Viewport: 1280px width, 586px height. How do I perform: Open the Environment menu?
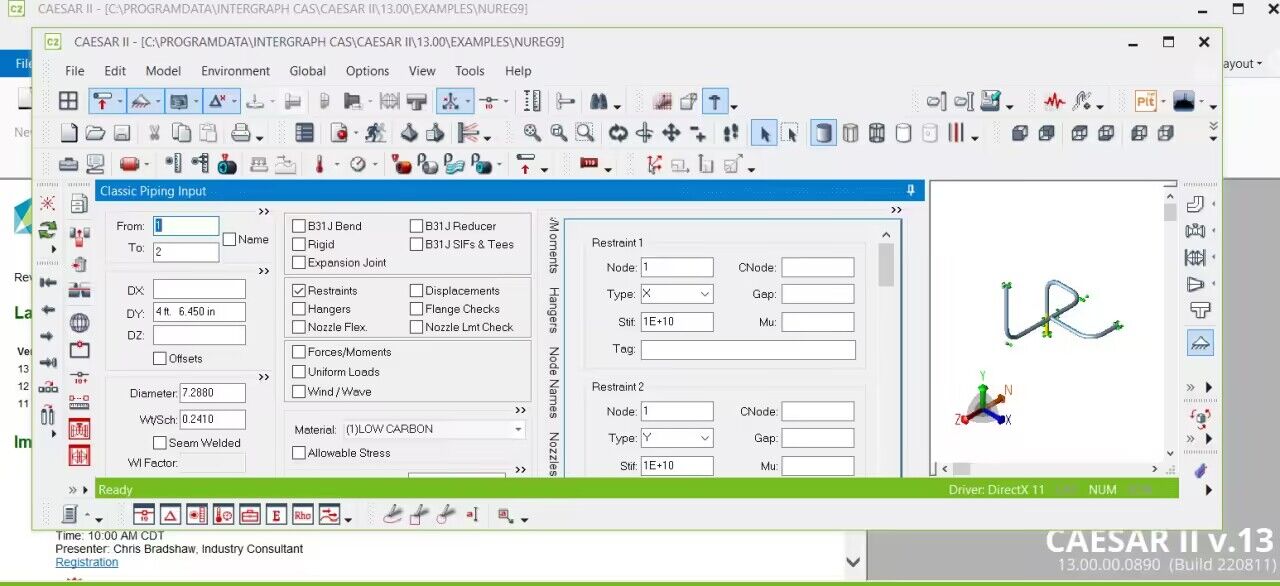point(235,71)
